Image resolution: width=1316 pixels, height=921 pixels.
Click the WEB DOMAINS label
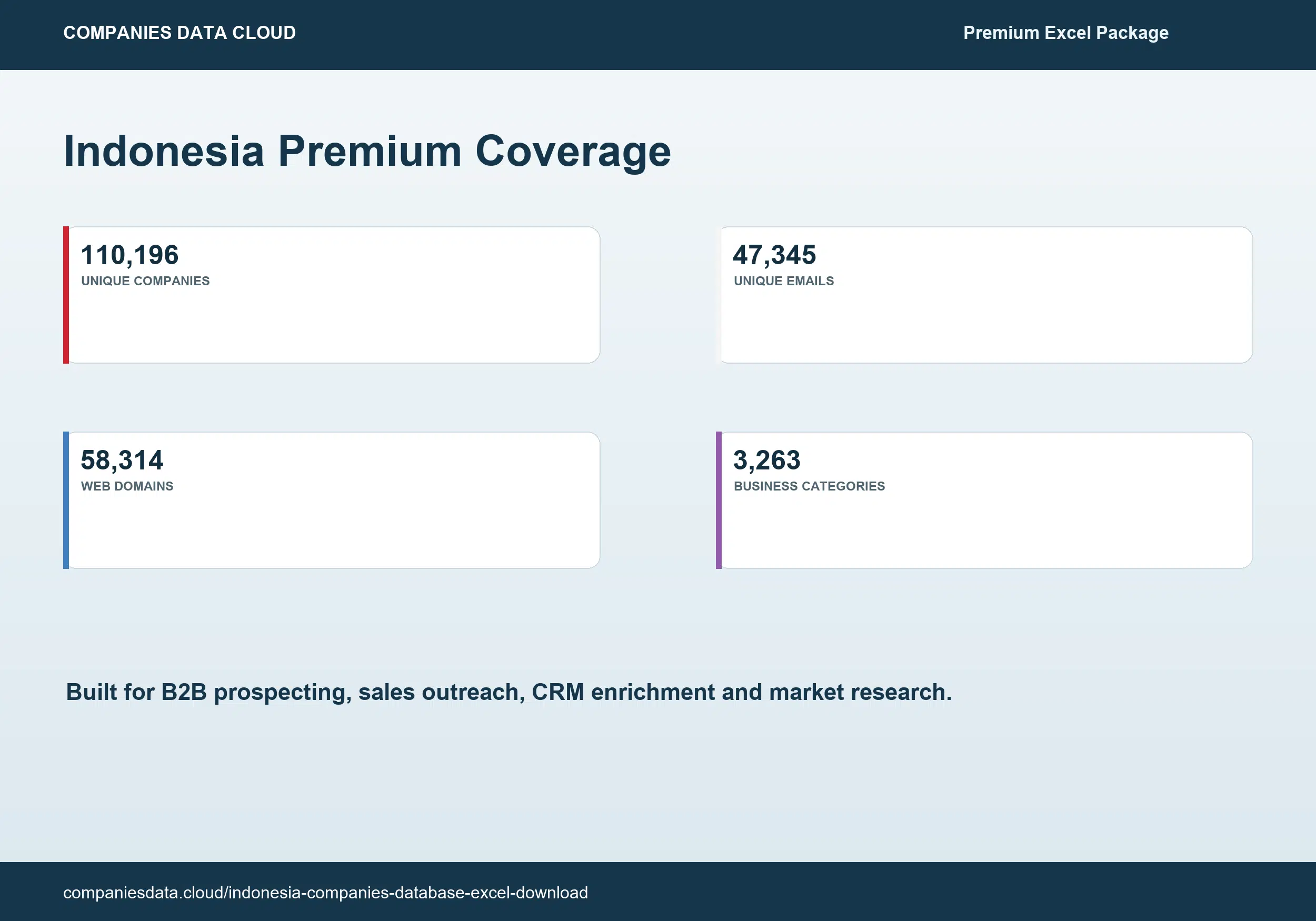coord(127,486)
